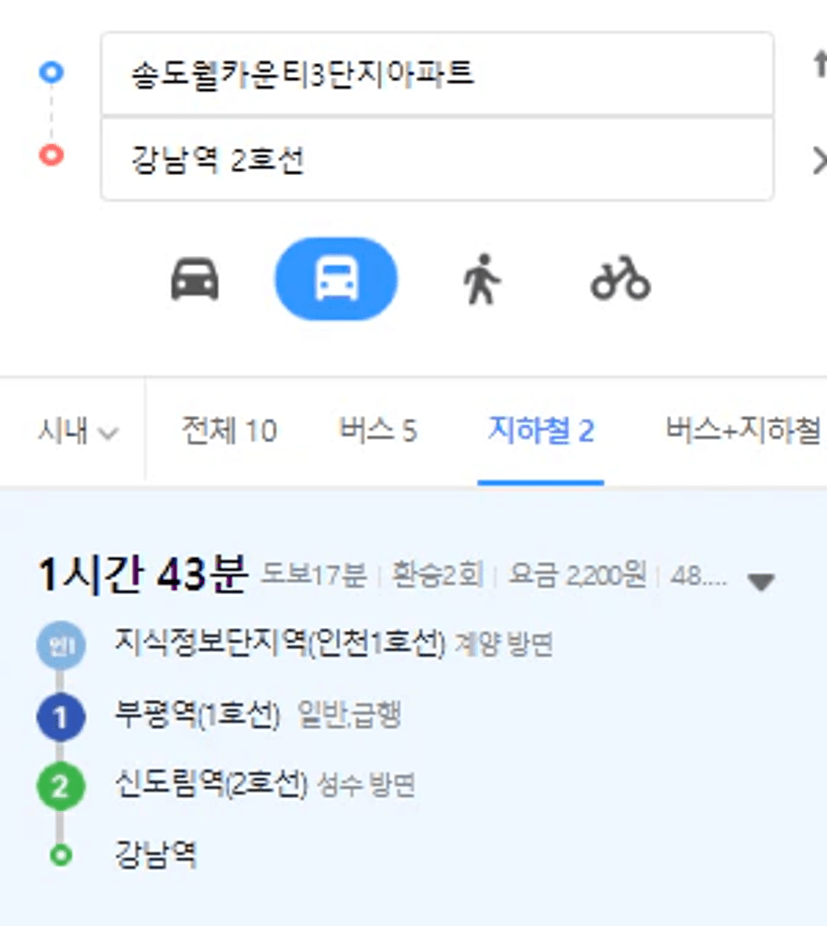Open the 시내 dropdown
The width and height of the screenshot is (827, 926).
click(77, 431)
